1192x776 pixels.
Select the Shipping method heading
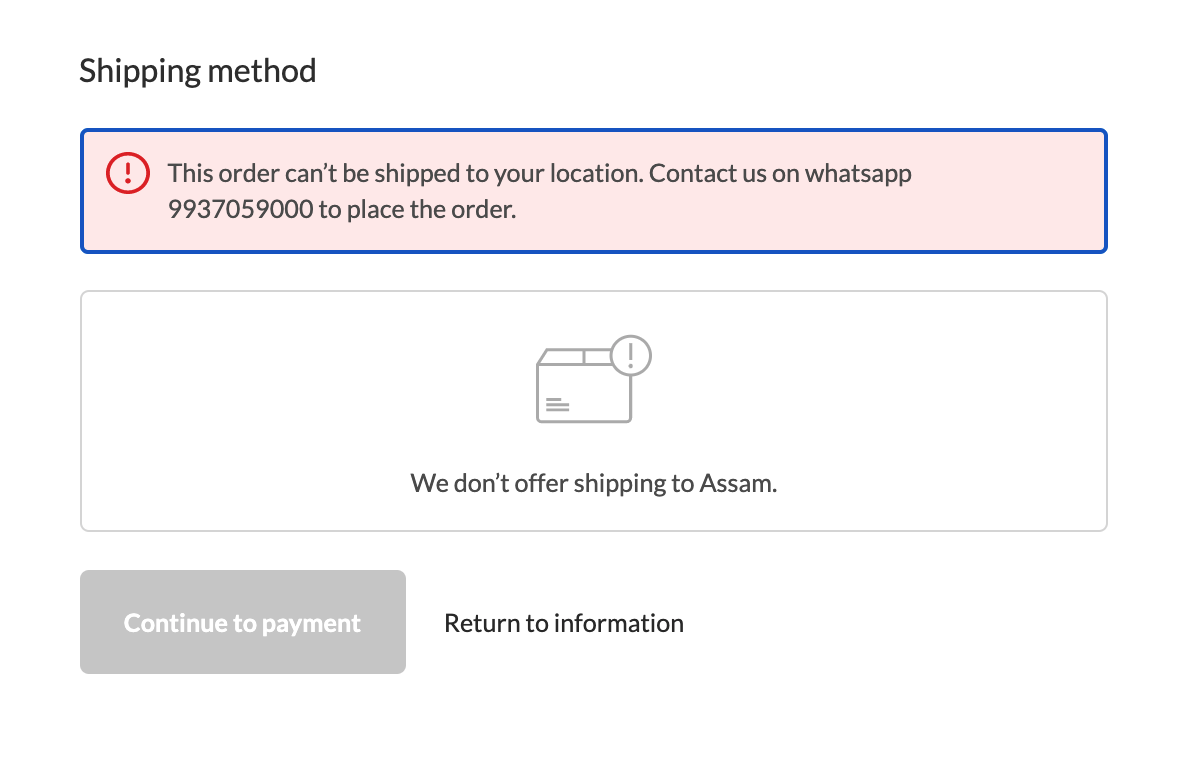(198, 71)
